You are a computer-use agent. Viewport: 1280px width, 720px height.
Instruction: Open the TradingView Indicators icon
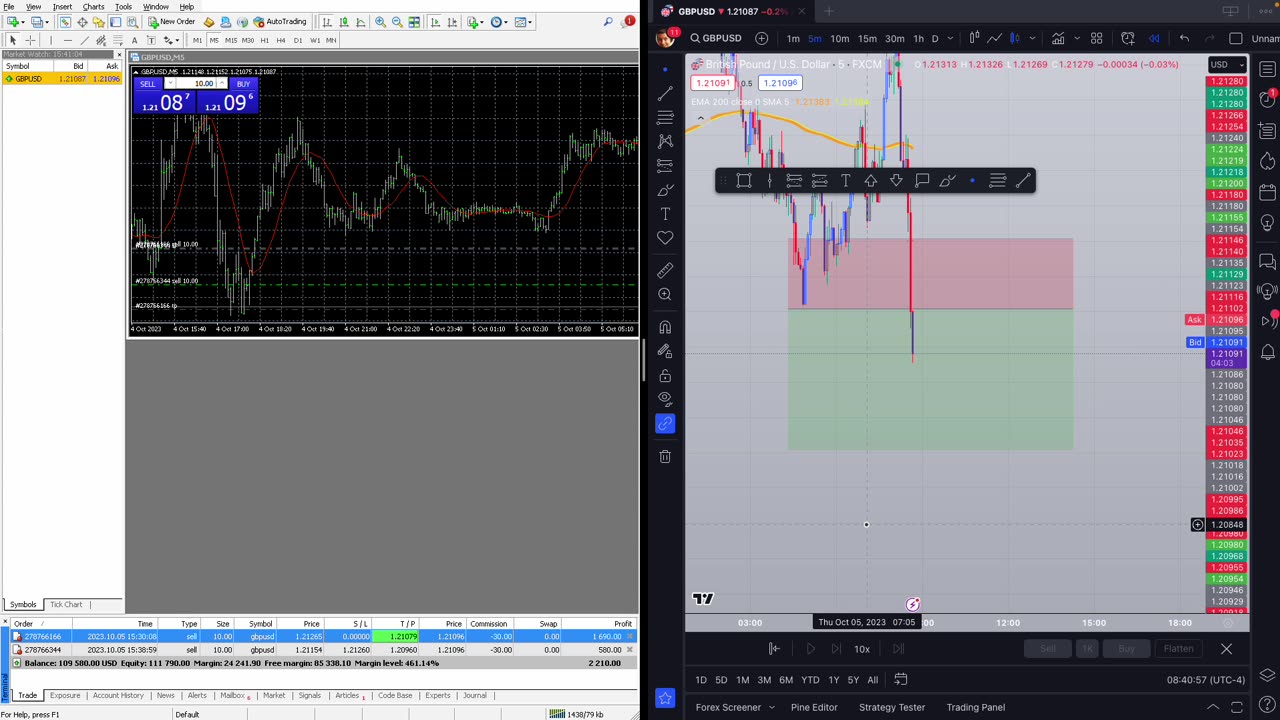1058,38
